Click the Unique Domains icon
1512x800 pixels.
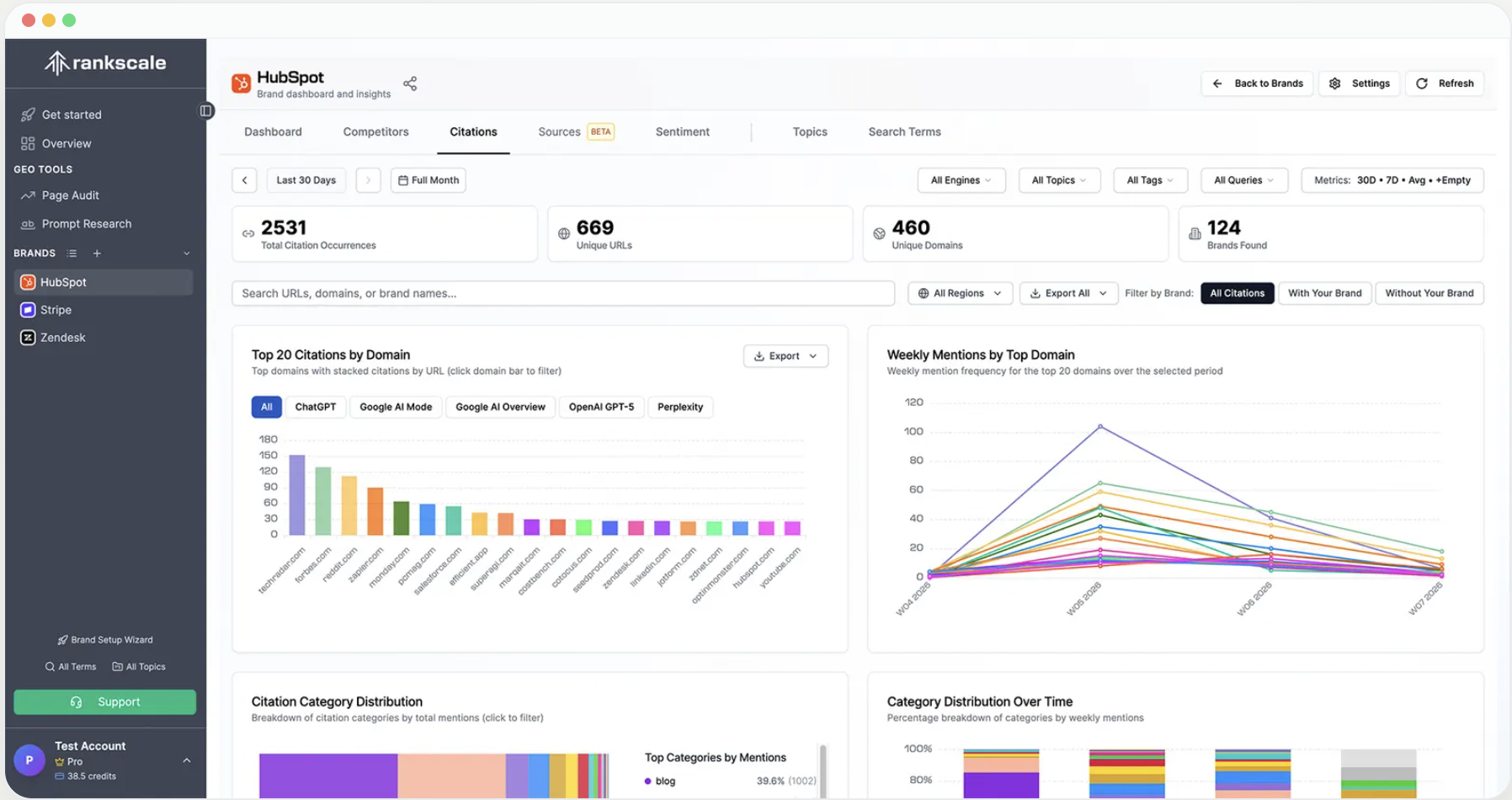879,234
